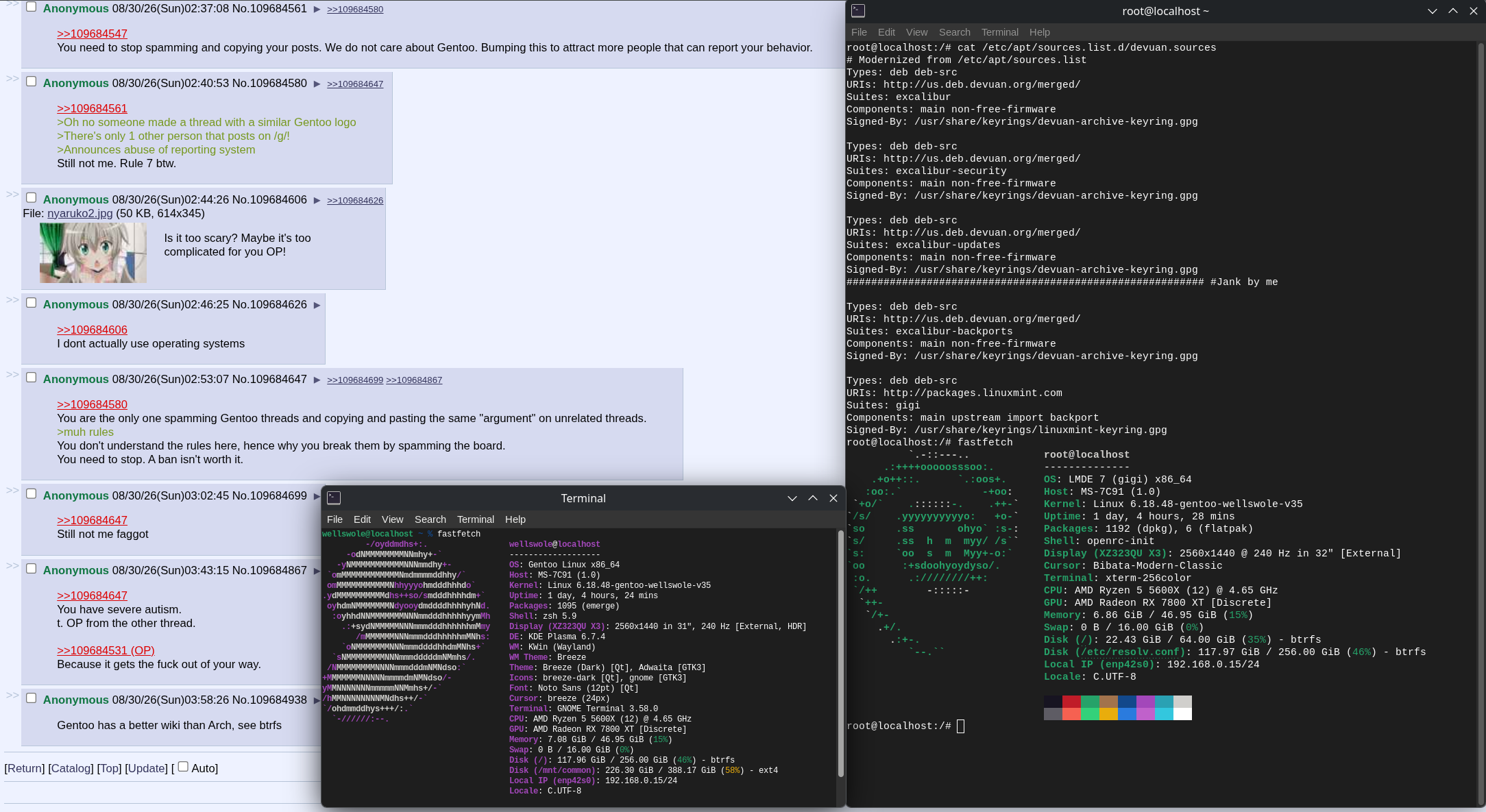Open File menu in small Terminal window
This screenshot has width=1486, height=812.
click(334, 519)
